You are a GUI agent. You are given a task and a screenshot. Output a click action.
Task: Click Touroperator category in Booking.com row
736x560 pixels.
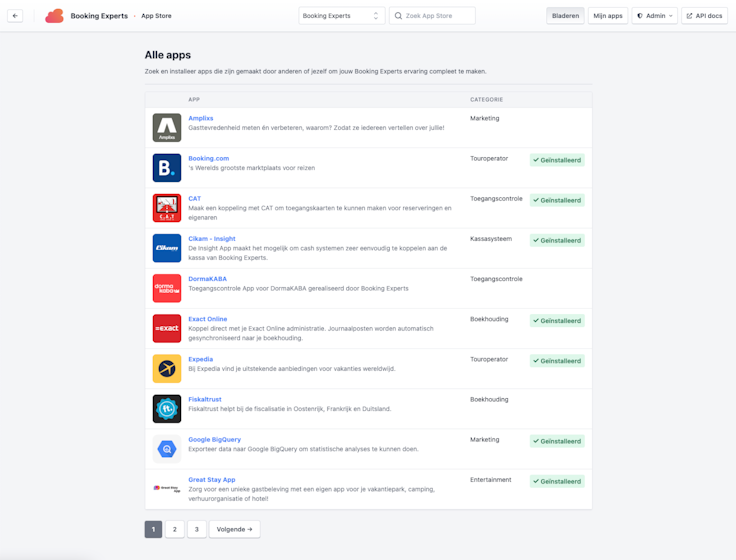tap(489, 158)
